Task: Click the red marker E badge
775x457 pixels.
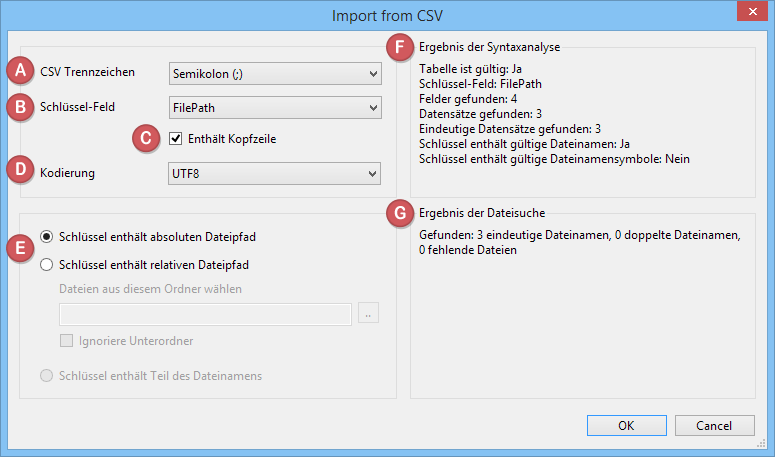Action: (18, 249)
